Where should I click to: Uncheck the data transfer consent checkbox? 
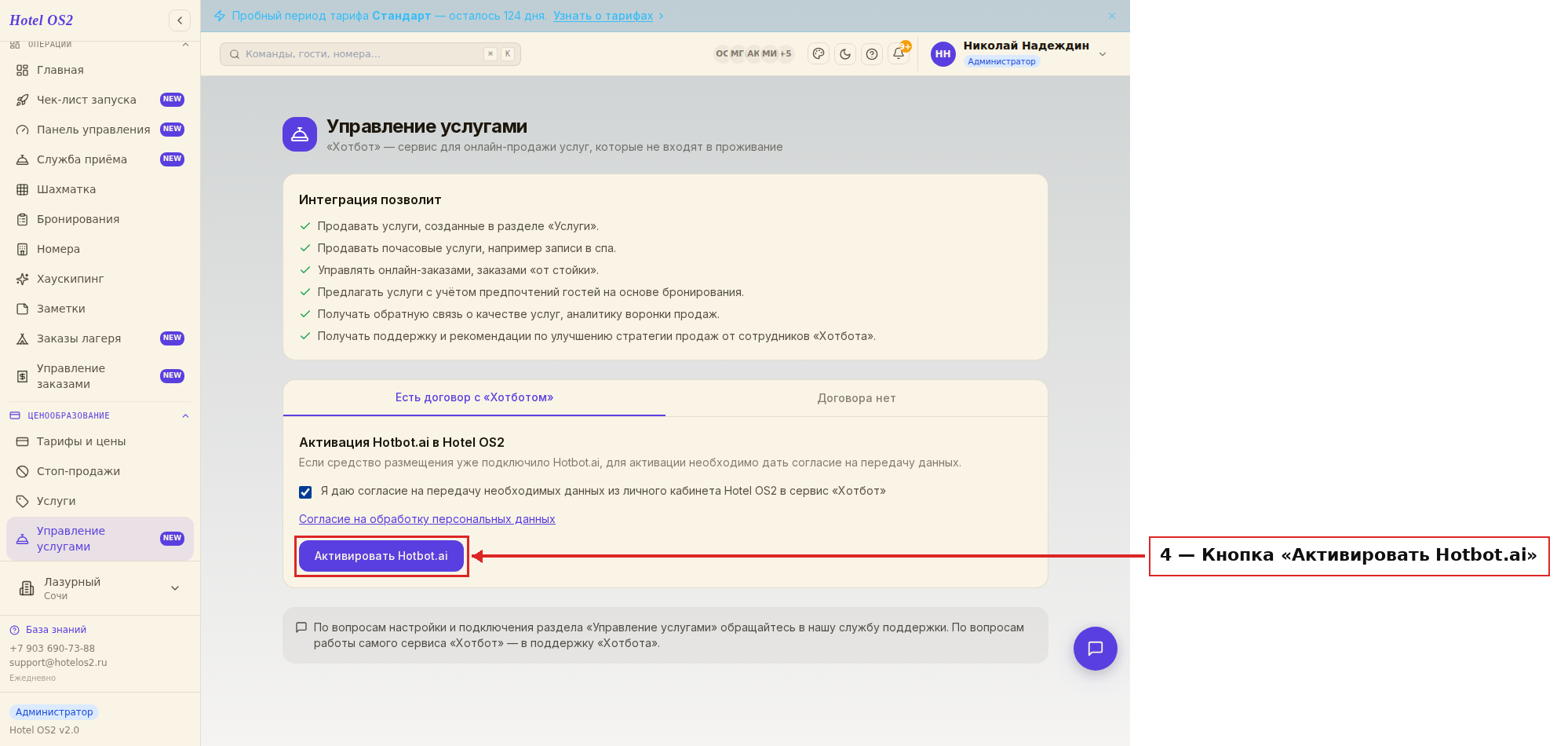tap(305, 492)
